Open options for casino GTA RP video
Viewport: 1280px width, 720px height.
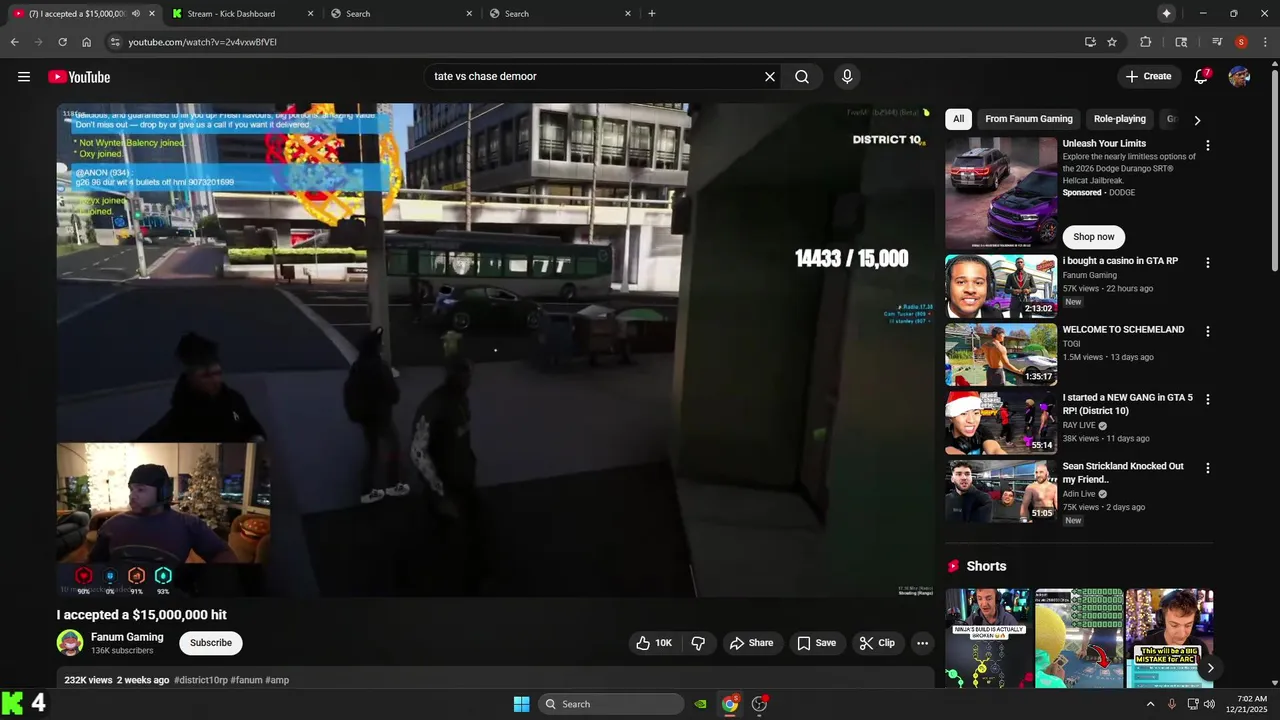pyautogui.click(x=1207, y=263)
